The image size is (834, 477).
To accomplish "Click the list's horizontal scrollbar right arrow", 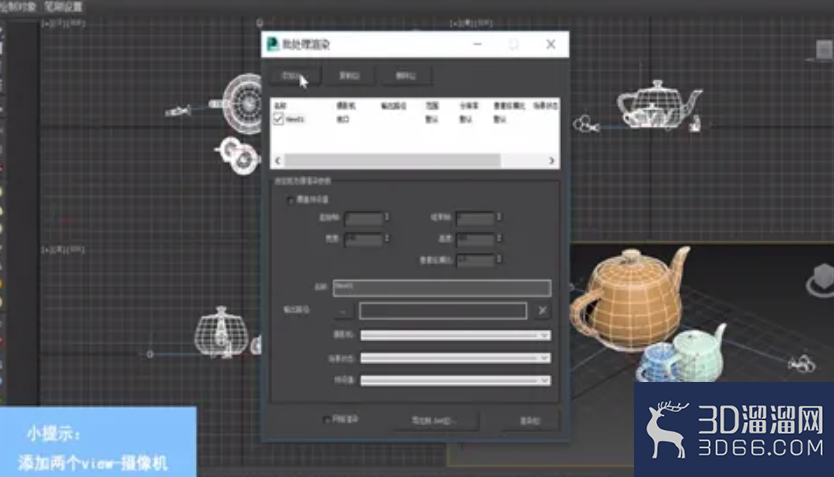I will 552,161.
